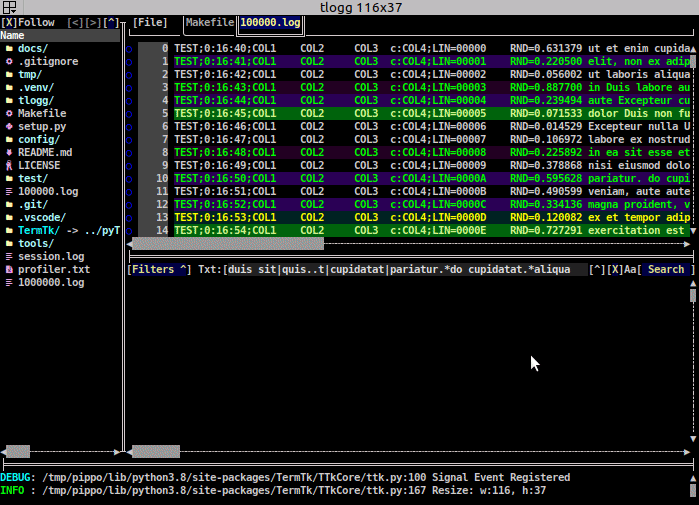Screen dimensions: 699x505
Task: Click the Makefile gear icon in file tree
Action: pyautogui.click(x=9, y=113)
